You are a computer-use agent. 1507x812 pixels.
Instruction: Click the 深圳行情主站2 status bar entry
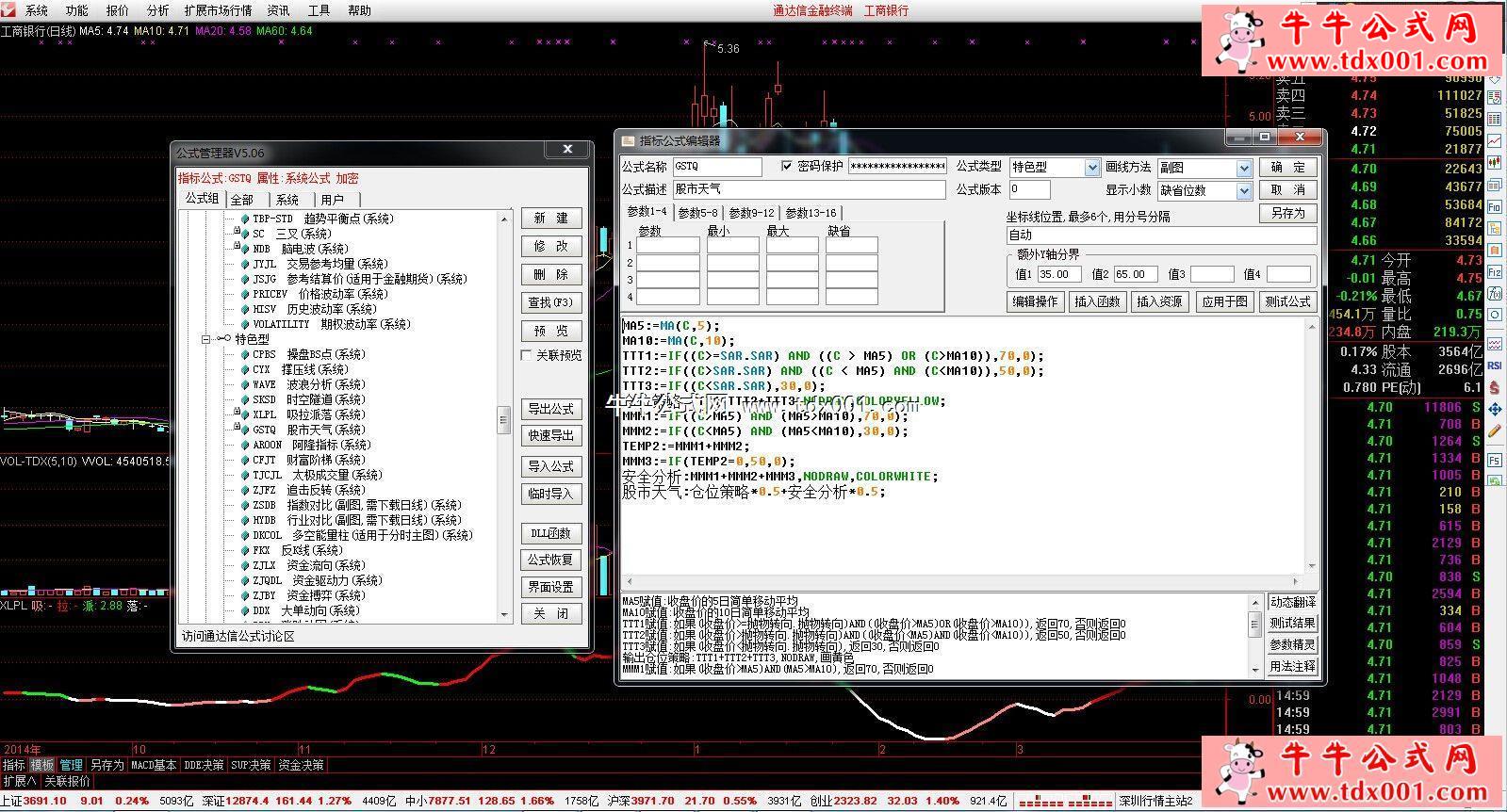tap(1155, 802)
